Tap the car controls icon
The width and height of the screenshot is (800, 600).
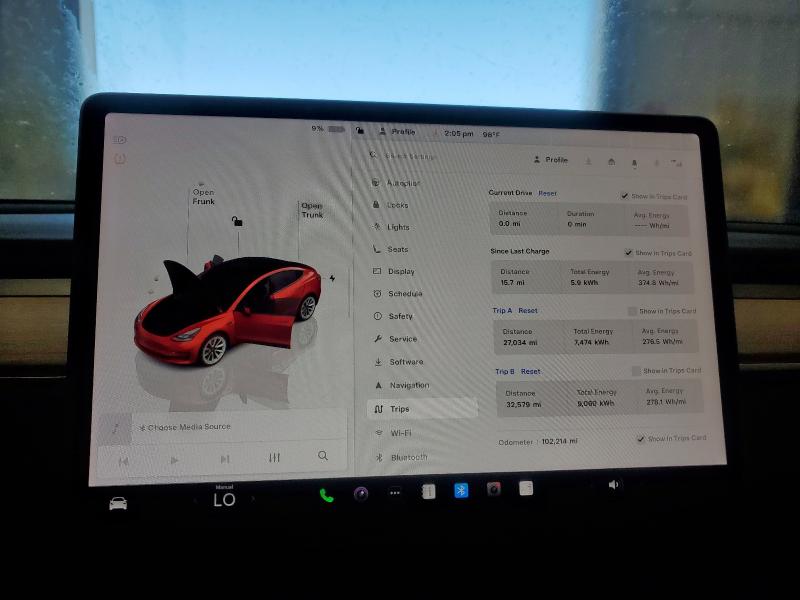click(118, 503)
